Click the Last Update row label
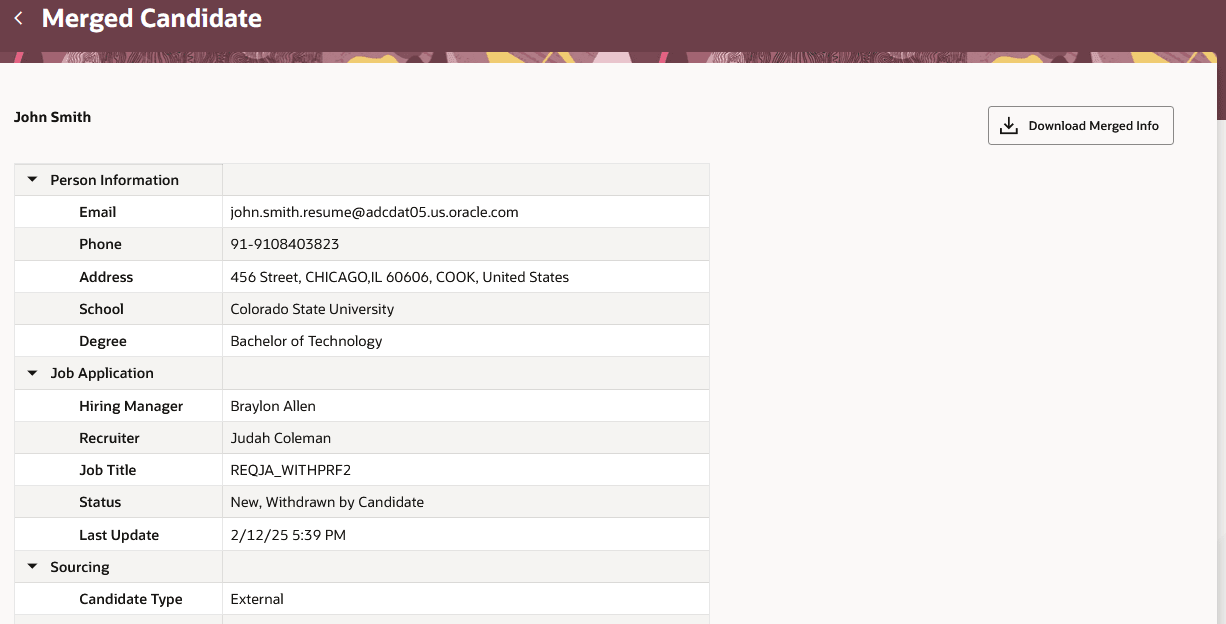This screenshot has width=1226, height=624. pyautogui.click(x=119, y=535)
